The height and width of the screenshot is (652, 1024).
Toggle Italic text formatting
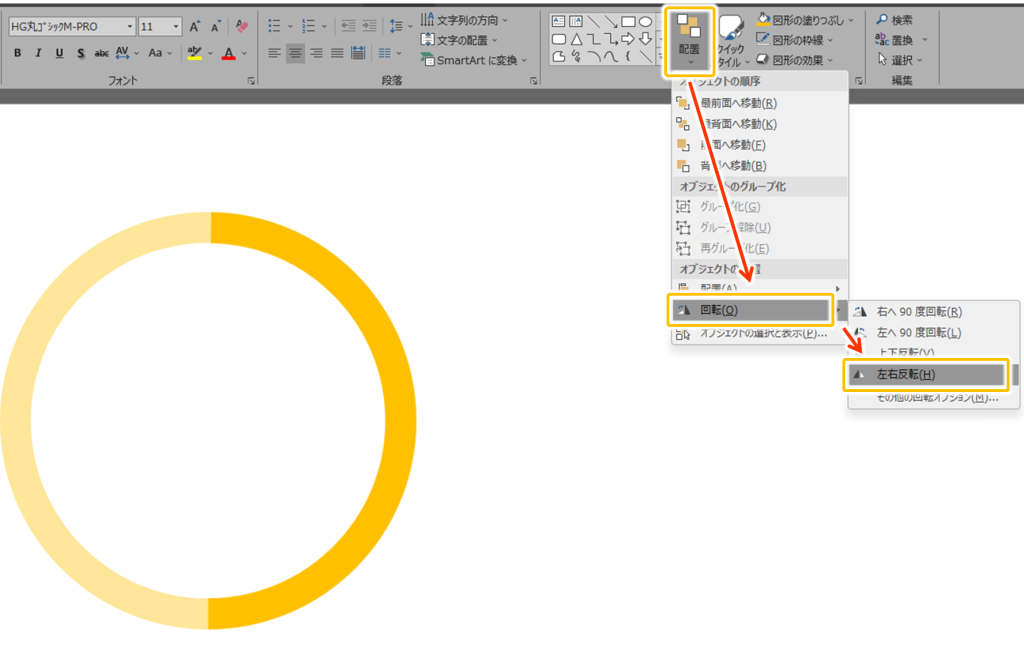click(39, 53)
